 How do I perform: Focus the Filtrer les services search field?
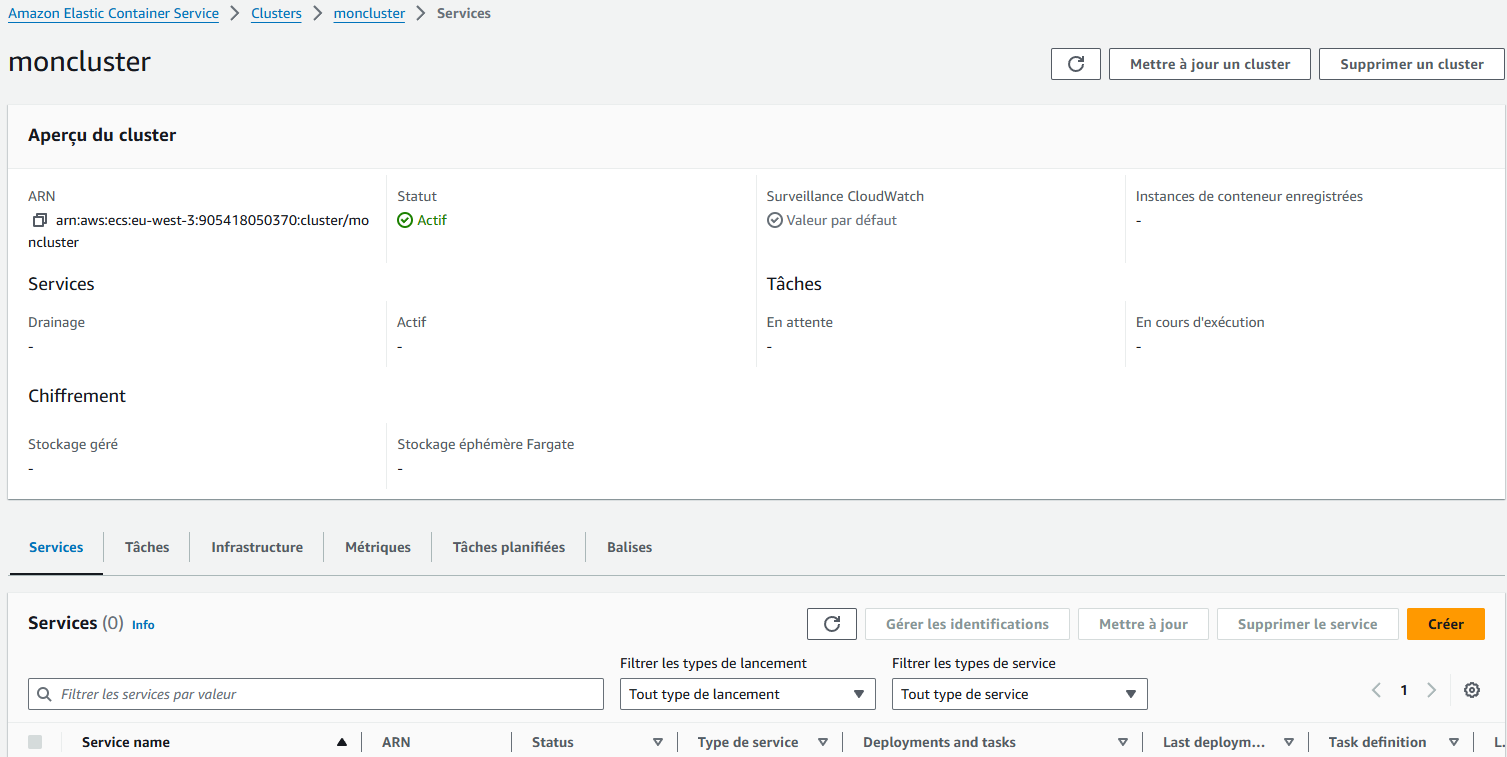[x=316, y=694]
